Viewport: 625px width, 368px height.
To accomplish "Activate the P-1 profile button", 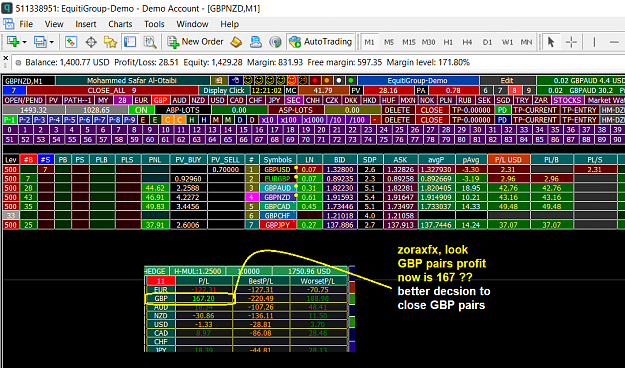I will pyautogui.click(x=9, y=120).
